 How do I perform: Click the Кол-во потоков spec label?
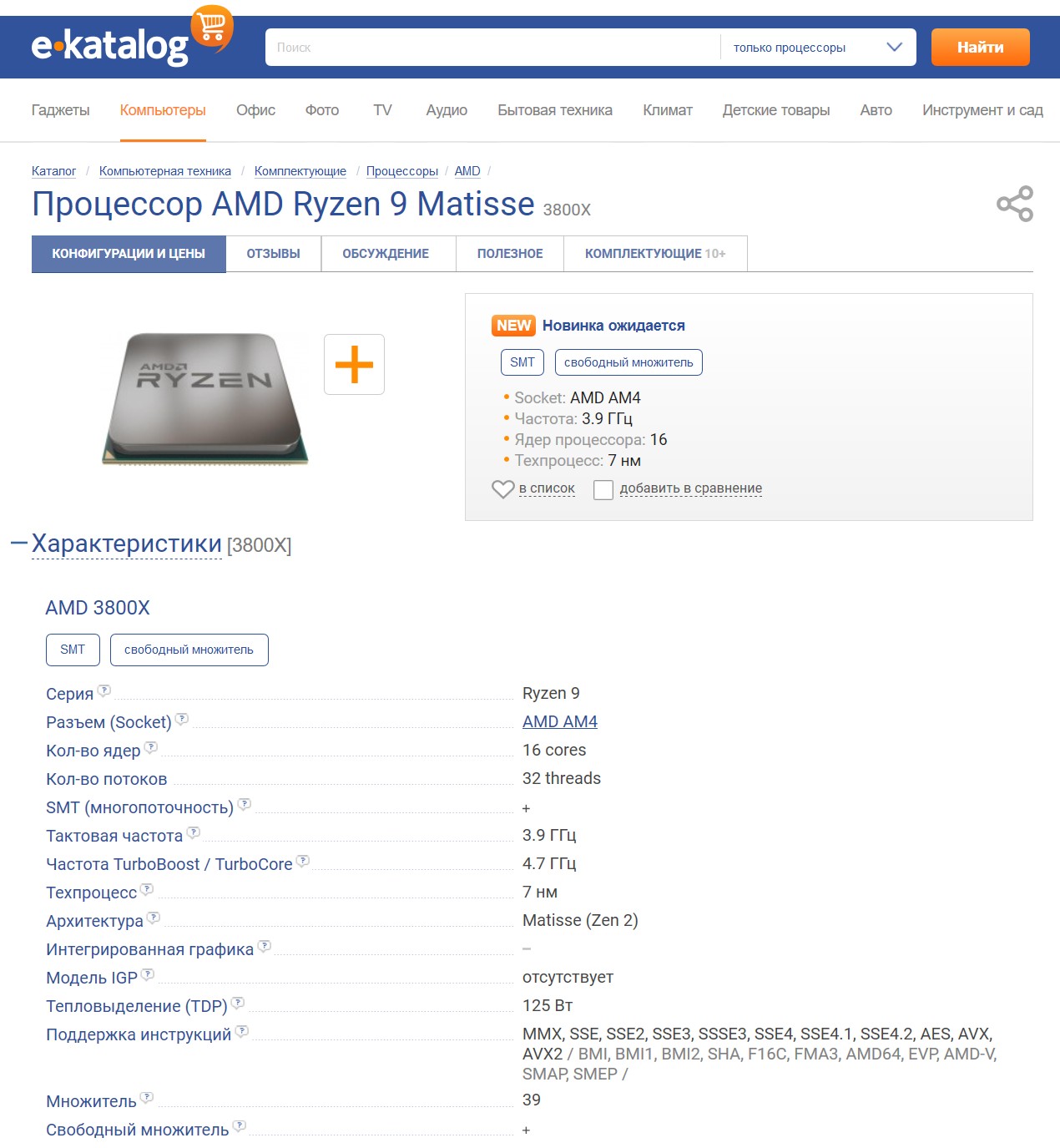tap(107, 779)
